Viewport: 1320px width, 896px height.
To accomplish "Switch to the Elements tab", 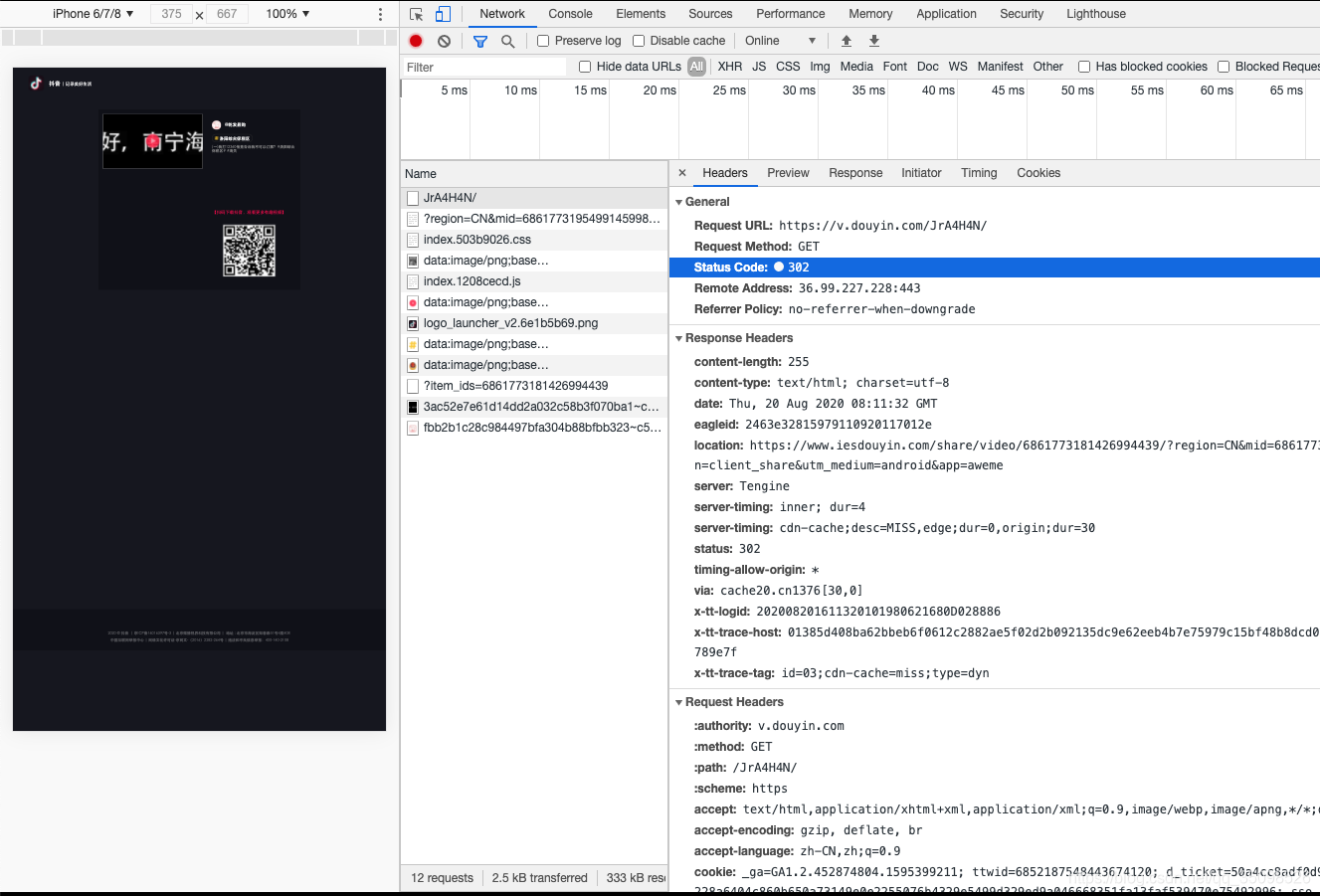I will tap(641, 14).
